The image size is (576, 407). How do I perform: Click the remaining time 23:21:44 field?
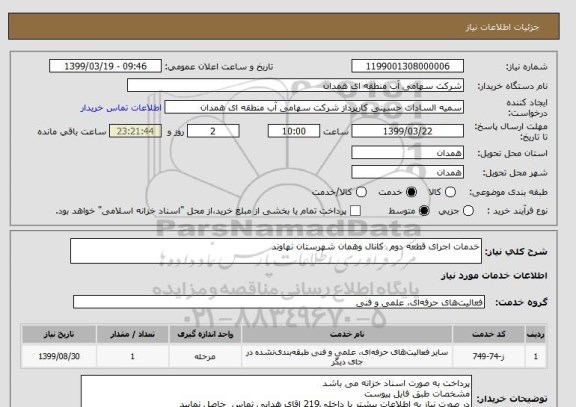click(x=135, y=131)
